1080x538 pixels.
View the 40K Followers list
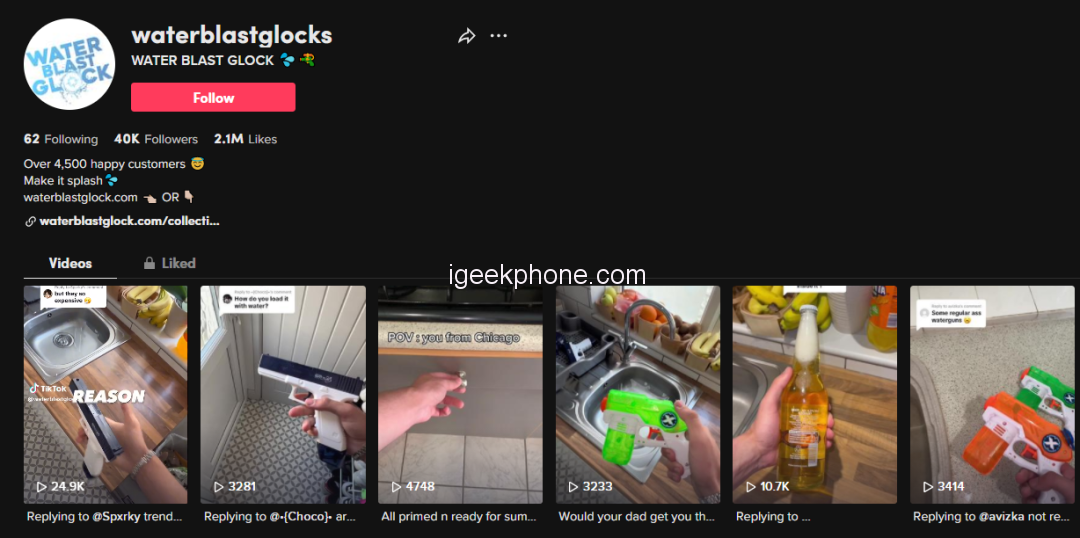[x=156, y=139]
